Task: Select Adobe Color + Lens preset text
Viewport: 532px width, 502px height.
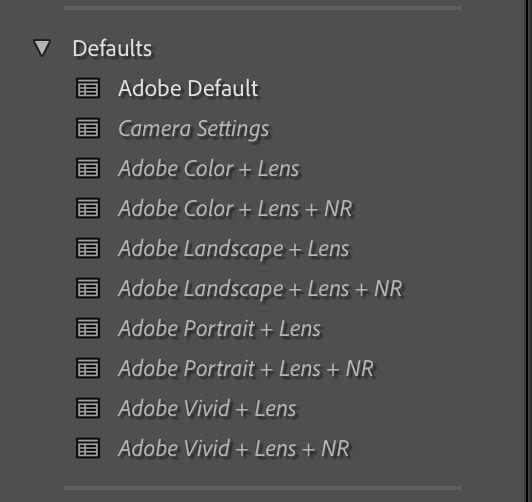Action: point(209,169)
